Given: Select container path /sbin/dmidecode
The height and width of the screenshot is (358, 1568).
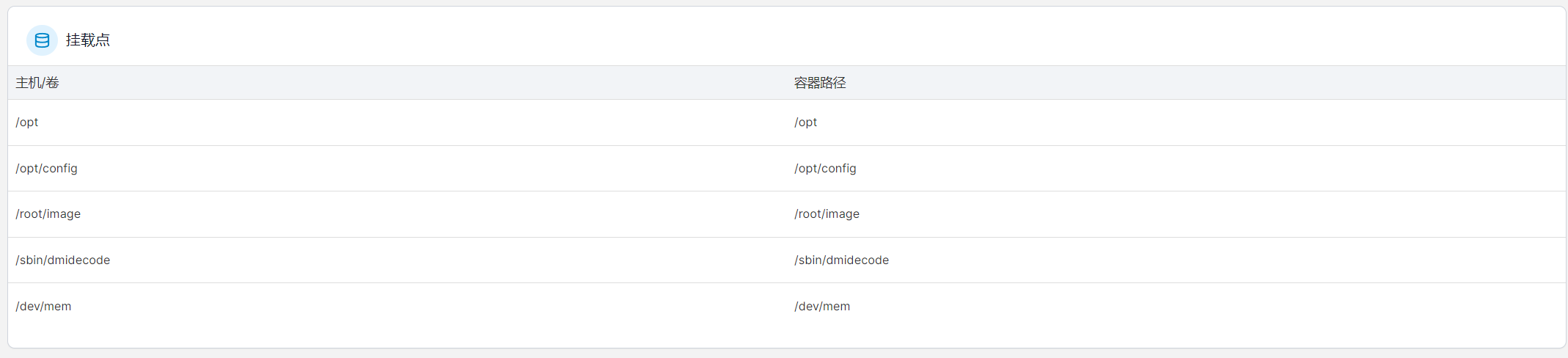Looking at the screenshot, I should [842, 260].
